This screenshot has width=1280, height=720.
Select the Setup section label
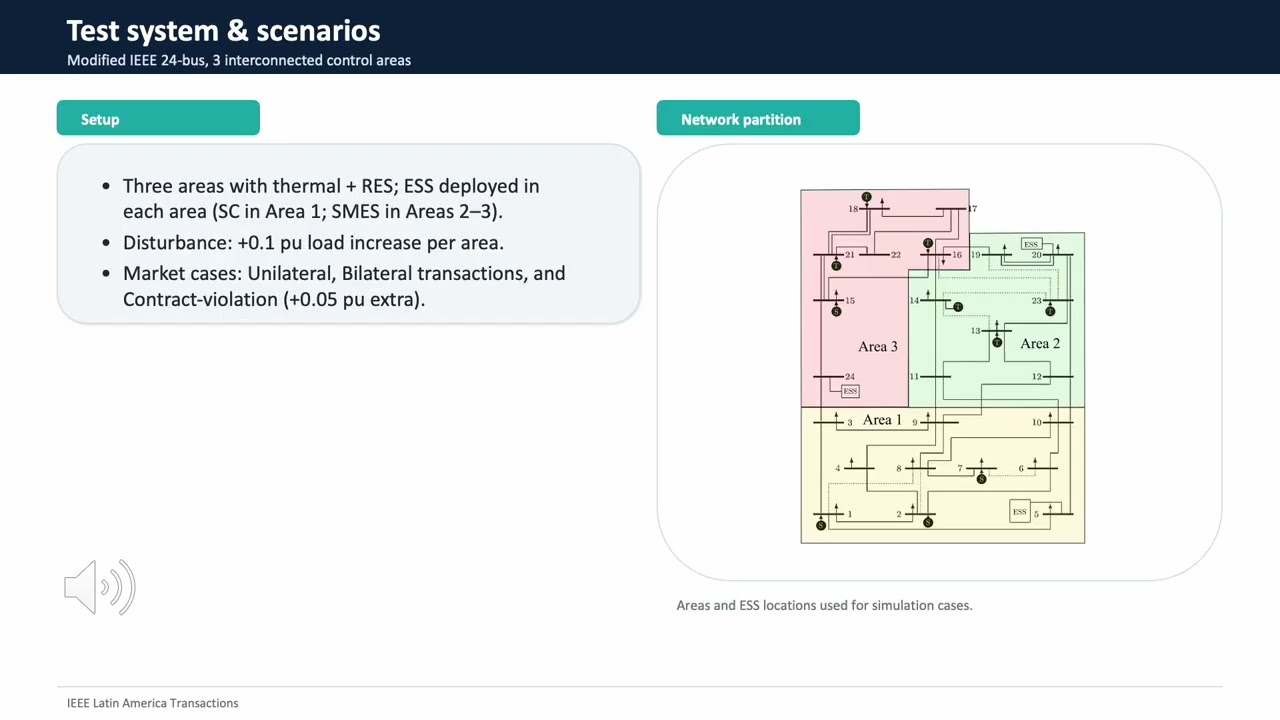click(x=158, y=118)
